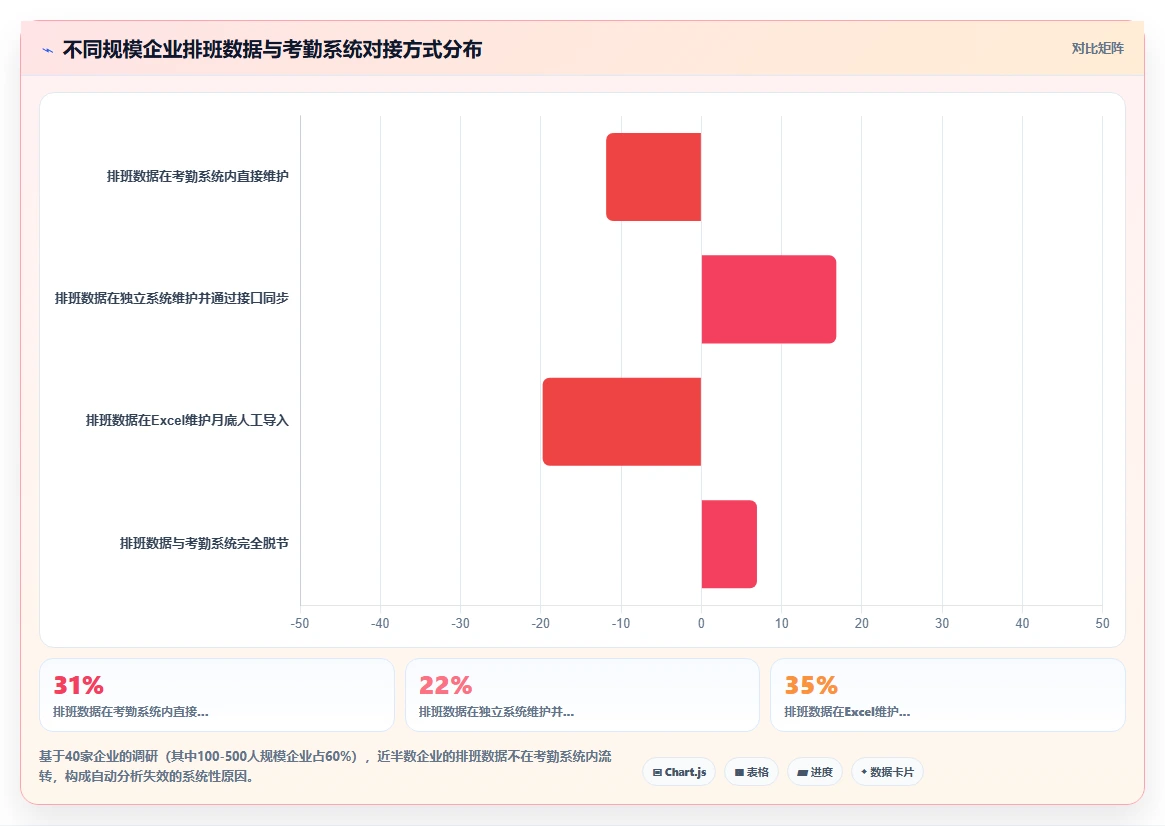Click the chart title 不同规模企业排班数据与考勤系统对接方式分布

point(273,49)
